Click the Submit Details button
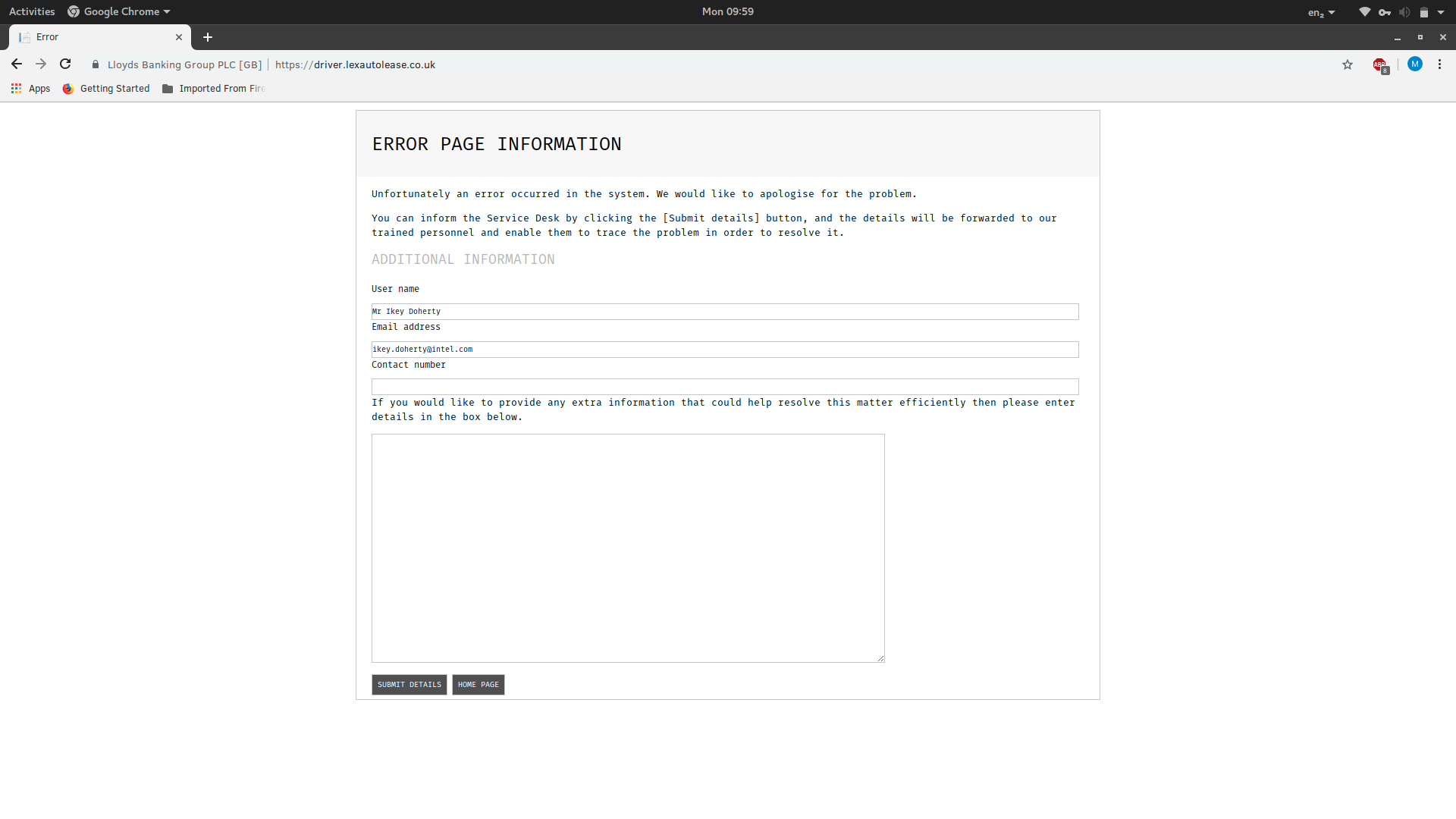1456x819 pixels. tap(409, 685)
